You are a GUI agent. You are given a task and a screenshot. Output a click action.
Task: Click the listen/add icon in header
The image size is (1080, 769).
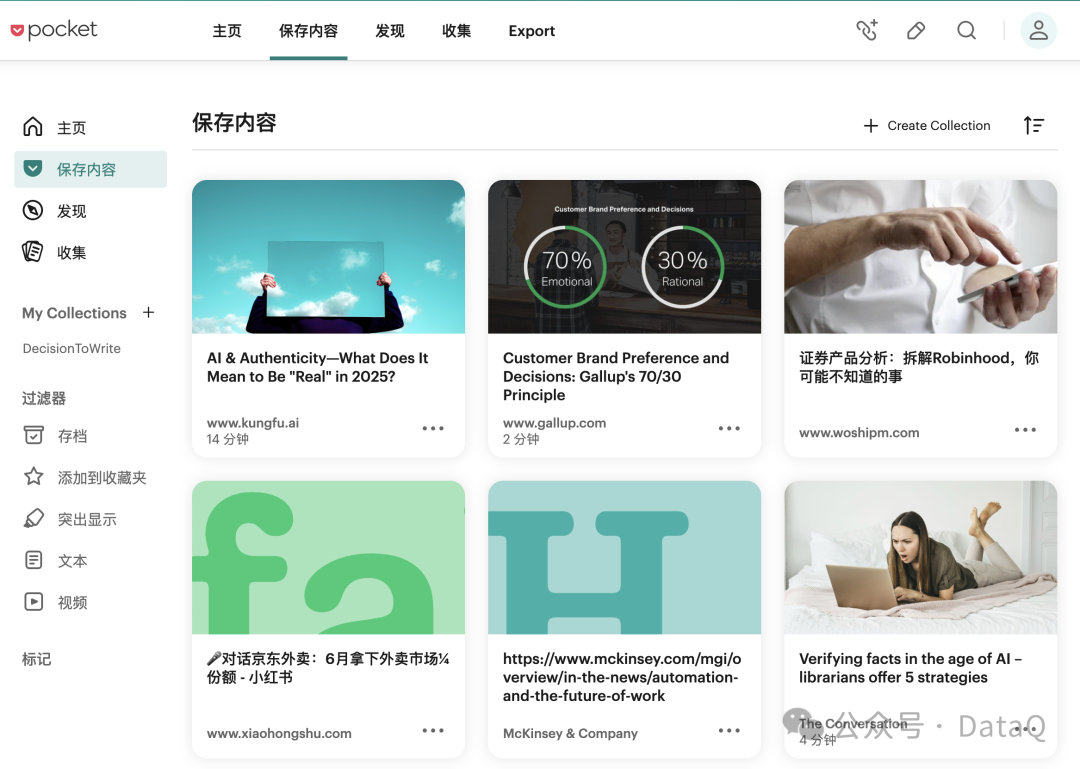[x=867, y=30]
